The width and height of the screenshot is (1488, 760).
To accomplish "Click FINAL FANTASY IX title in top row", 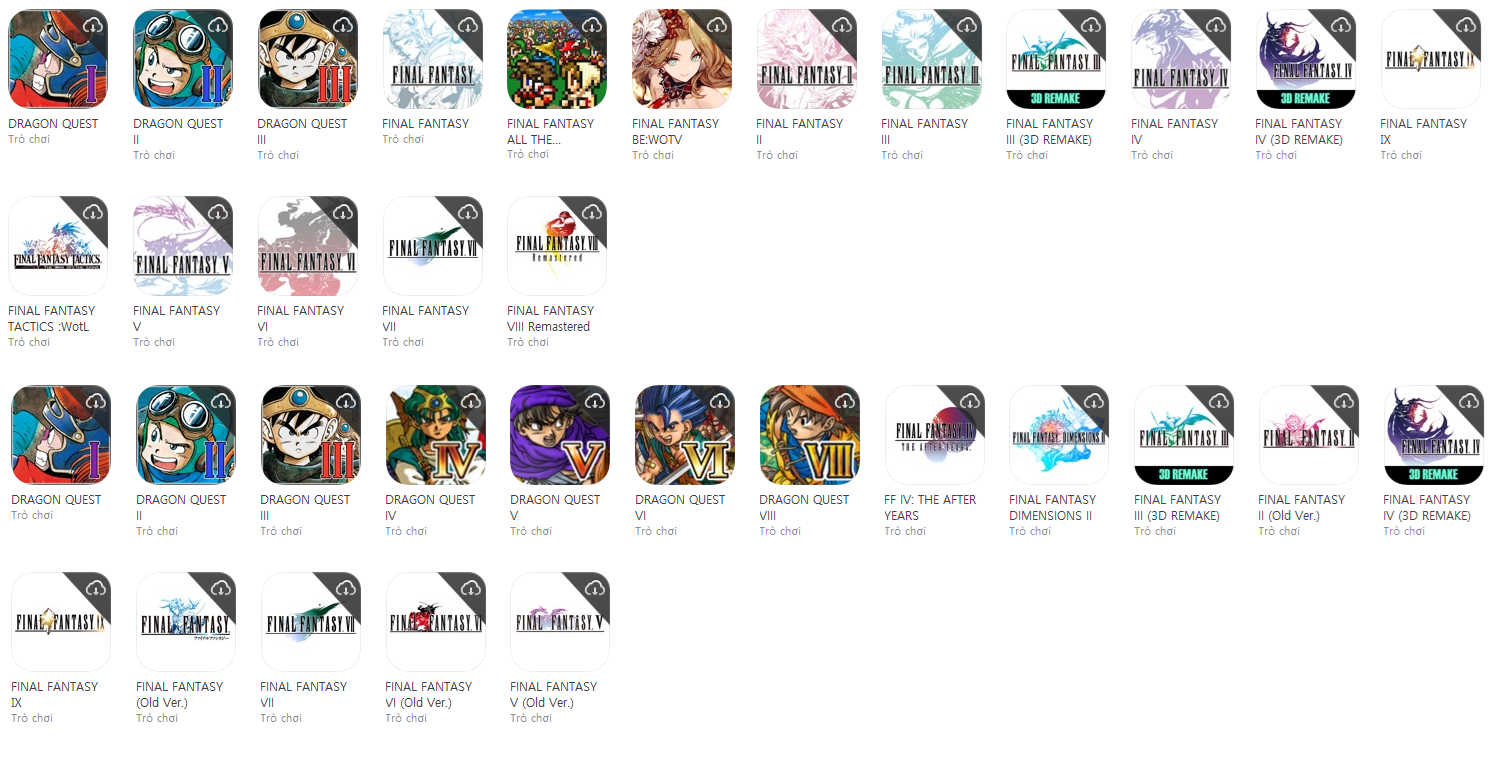I will (1423, 131).
